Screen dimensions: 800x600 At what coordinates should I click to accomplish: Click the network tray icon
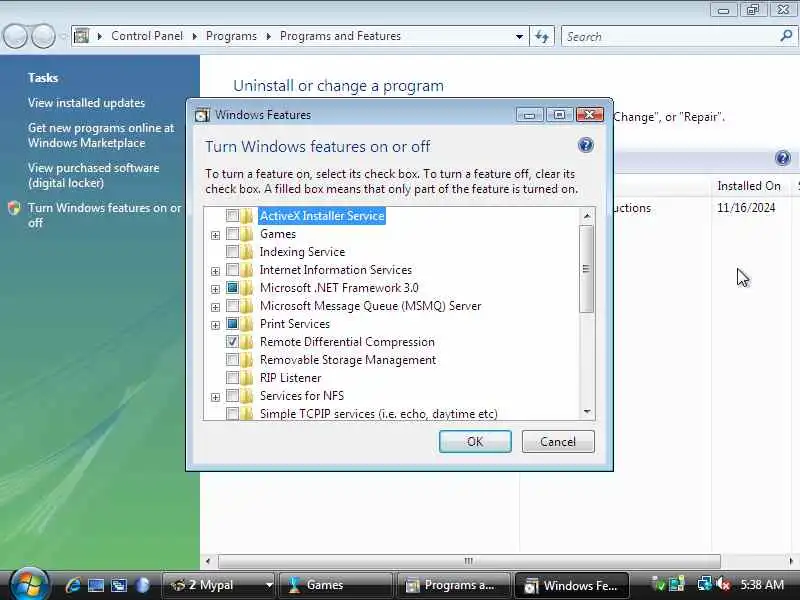[704, 584]
